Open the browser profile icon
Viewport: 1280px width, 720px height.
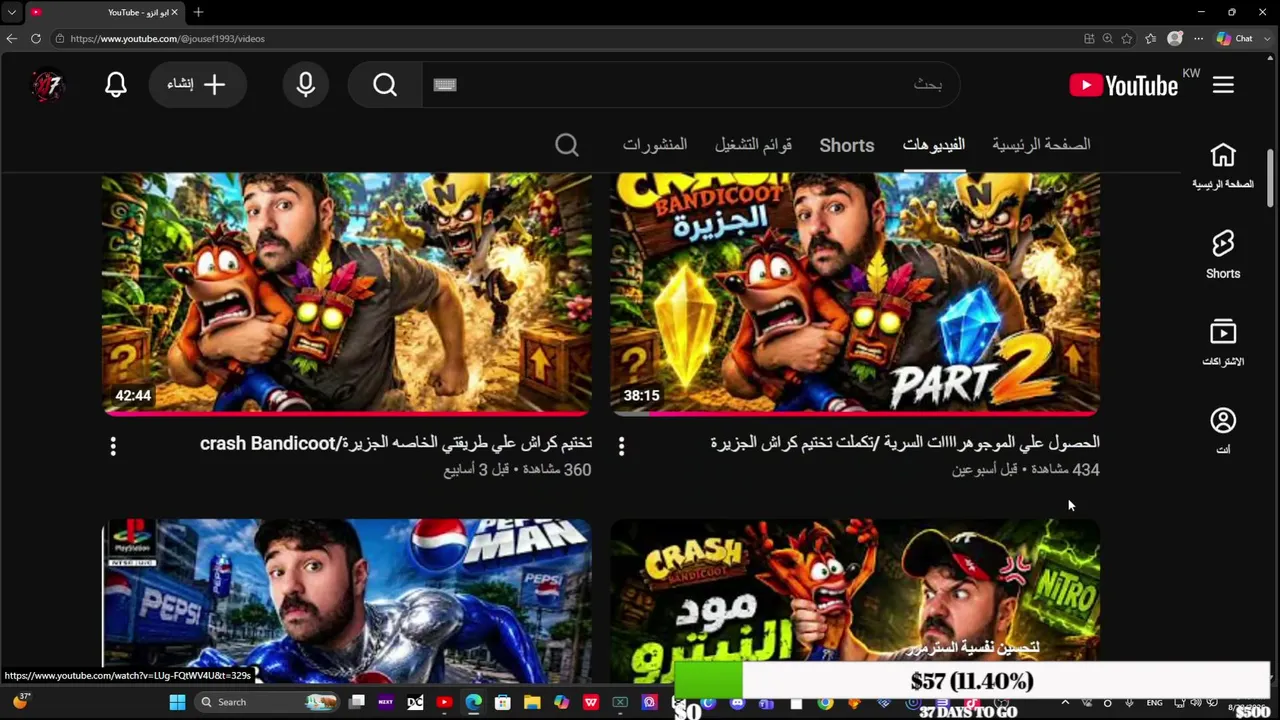1175,38
